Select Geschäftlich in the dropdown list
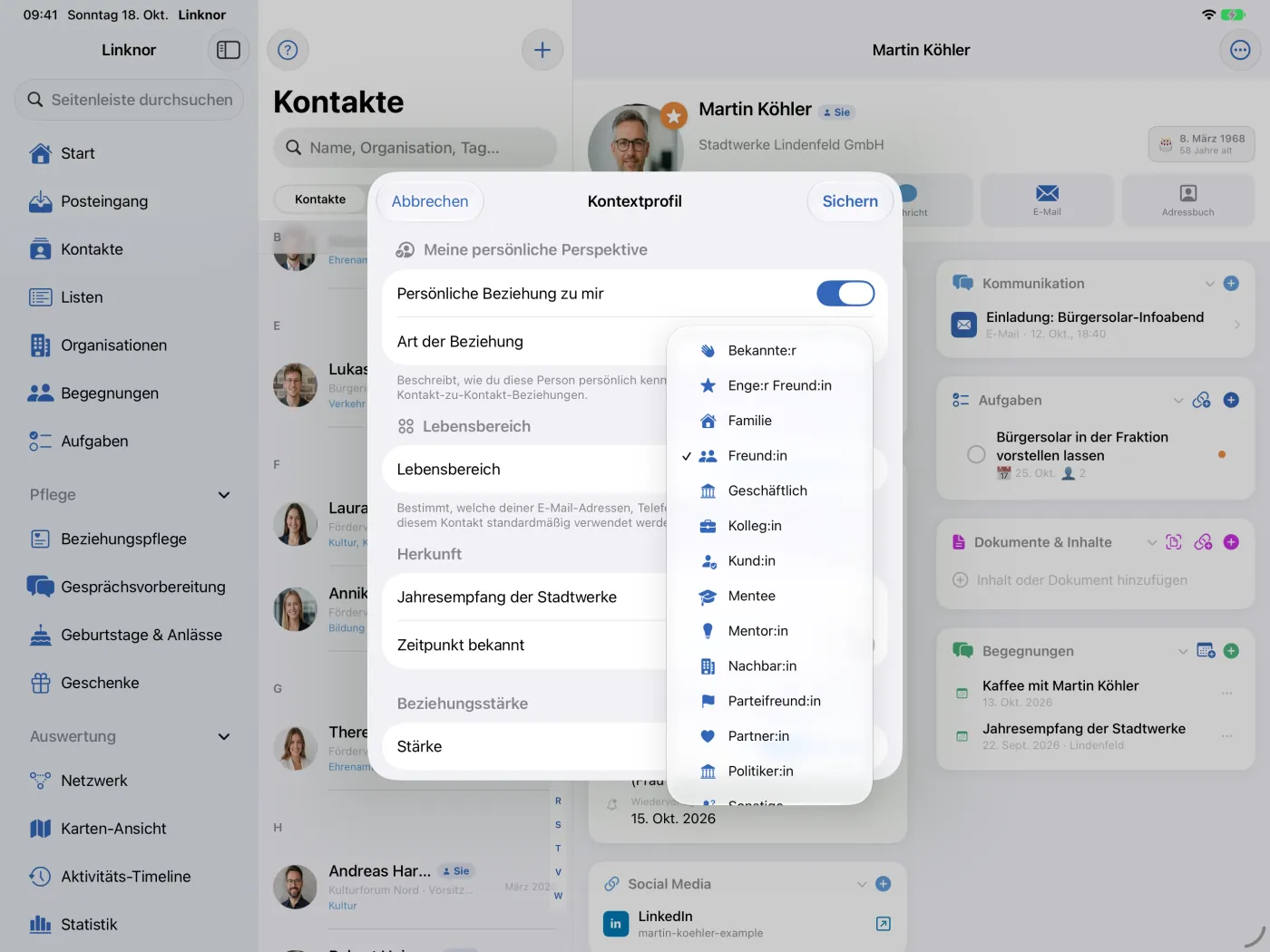The image size is (1270, 952). [769, 491]
